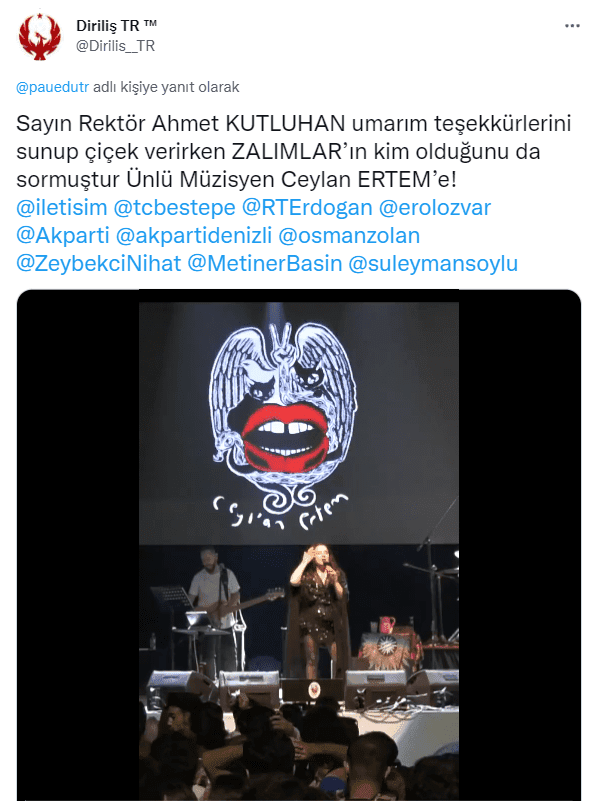
Task: Click the Ceylan Ertem logo in video
Action: 282,425
